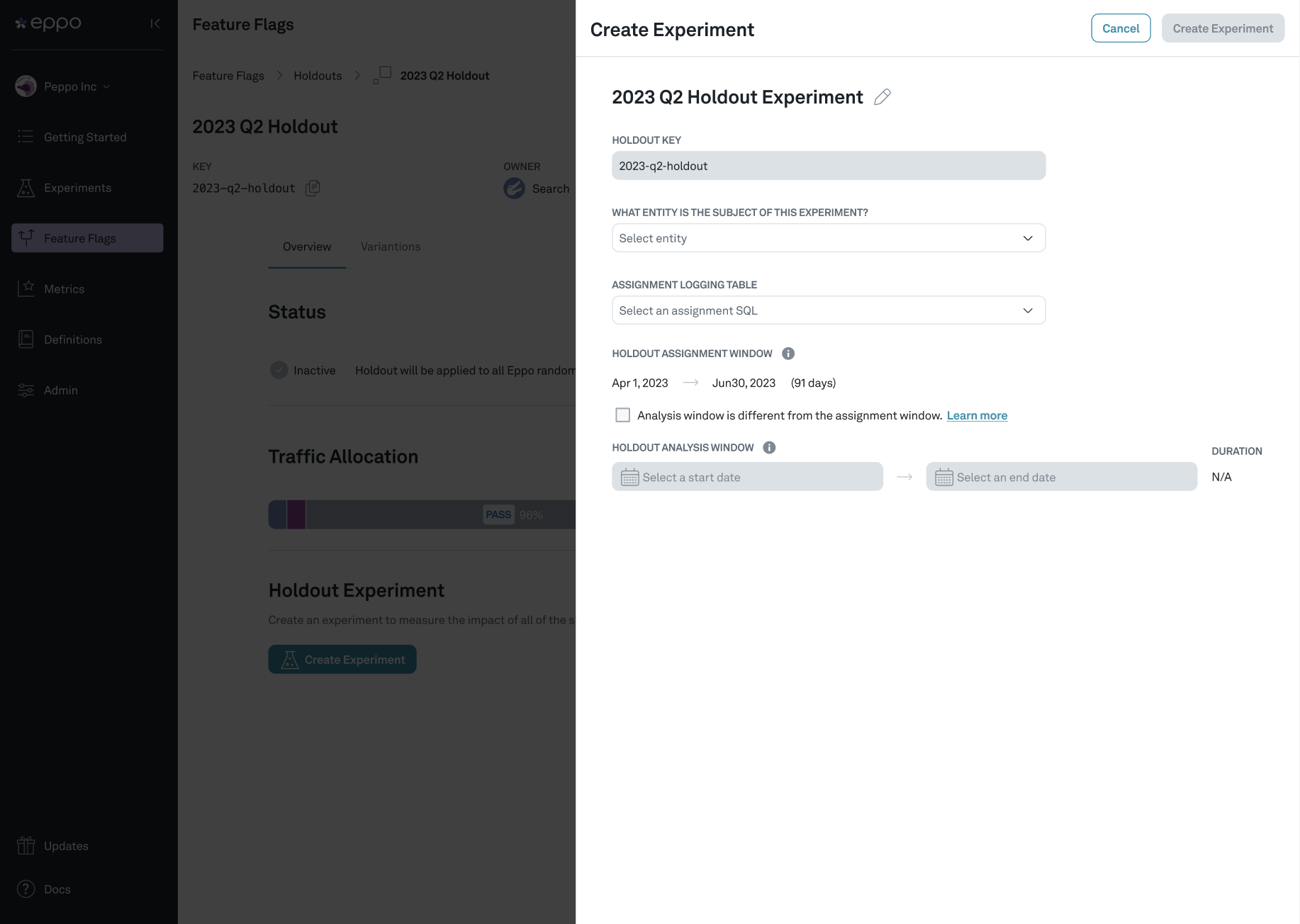Screen dimensions: 1300x924
Task: Open the Select entity dropdown
Action: coord(828,237)
